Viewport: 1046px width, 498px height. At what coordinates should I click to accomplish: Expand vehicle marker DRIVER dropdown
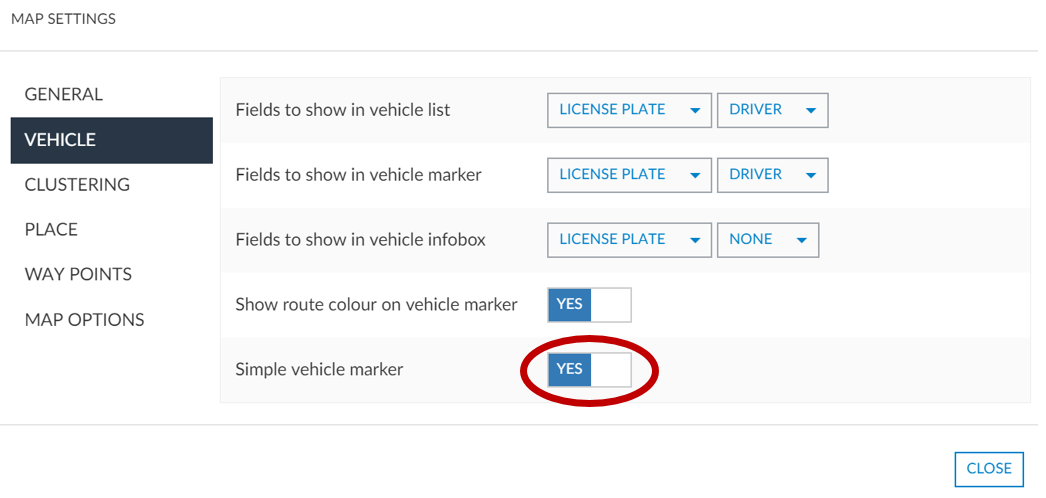coord(772,175)
